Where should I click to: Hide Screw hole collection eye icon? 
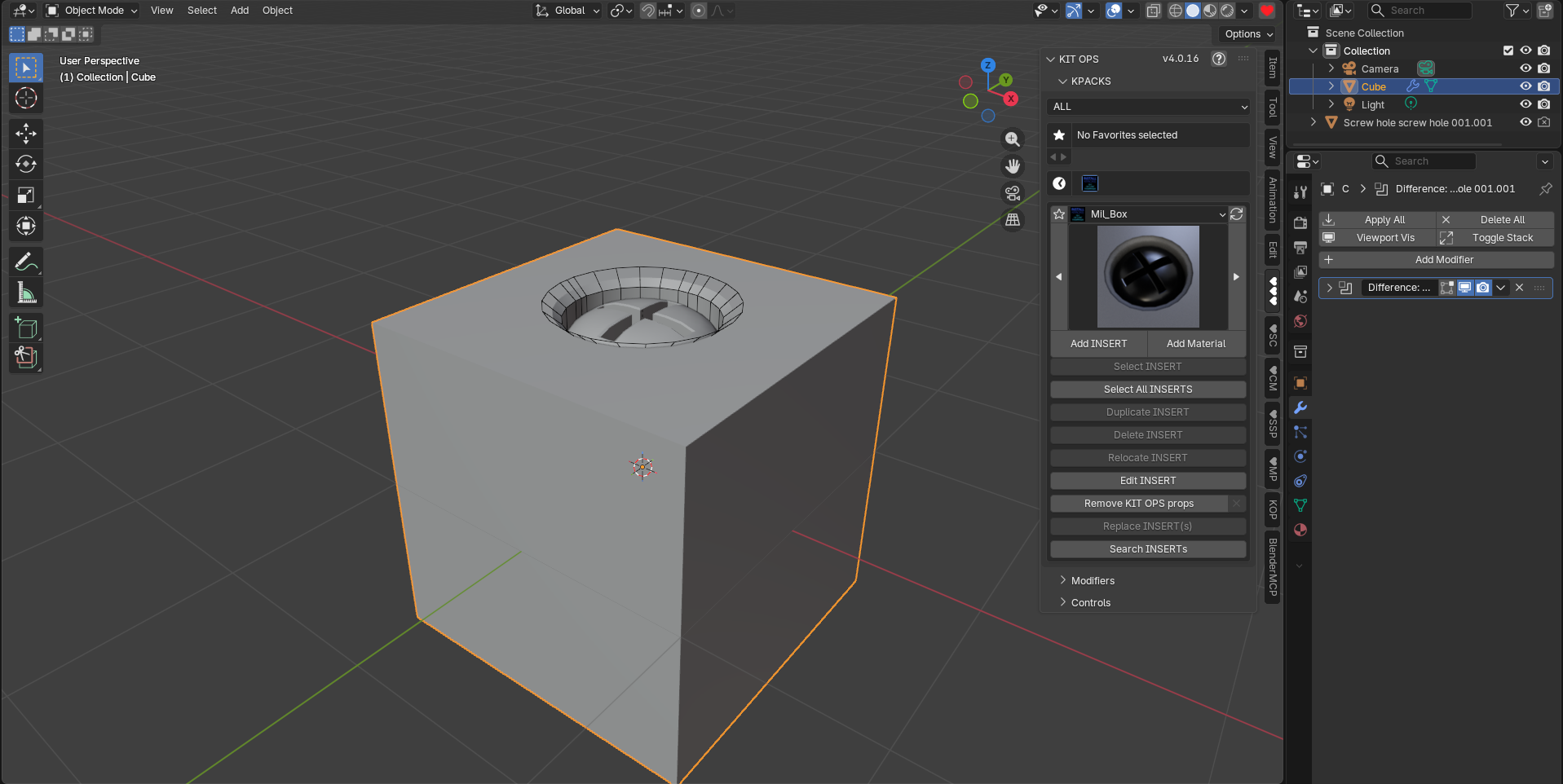click(1525, 122)
